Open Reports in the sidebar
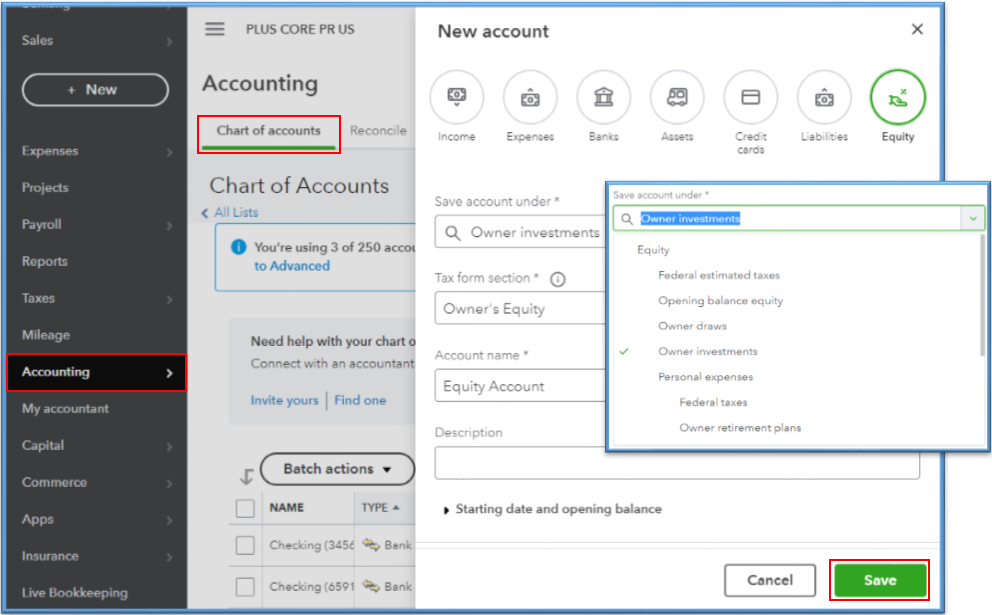The height and width of the screenshot is (615, 992). point(44,261)
